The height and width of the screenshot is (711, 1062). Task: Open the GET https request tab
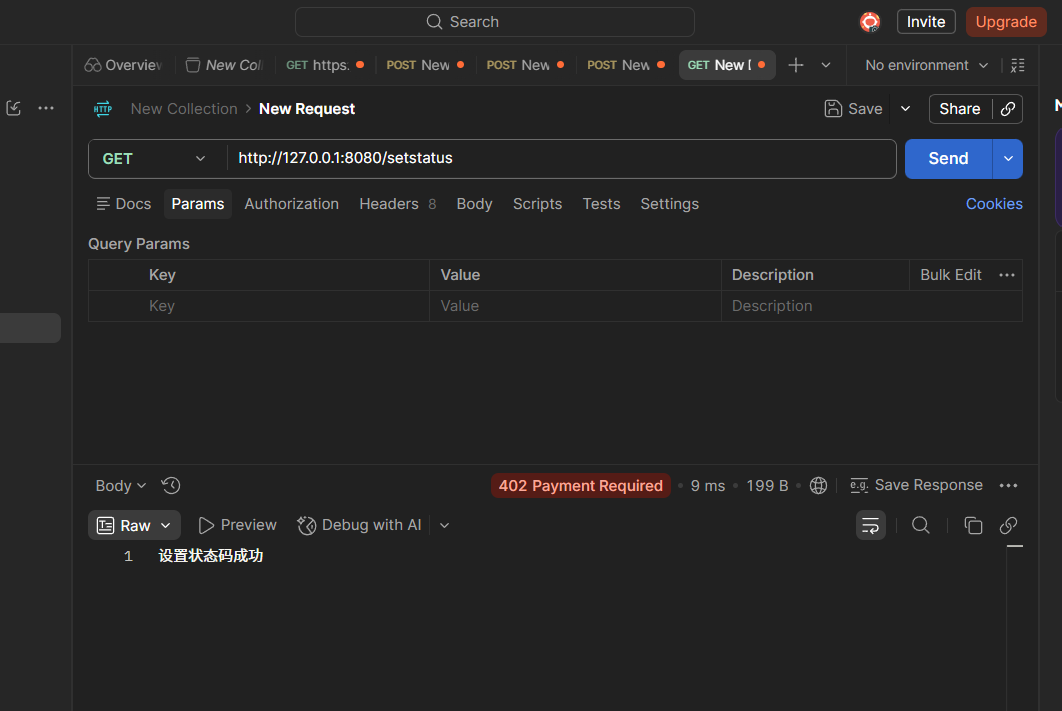[x=324, y=65]
